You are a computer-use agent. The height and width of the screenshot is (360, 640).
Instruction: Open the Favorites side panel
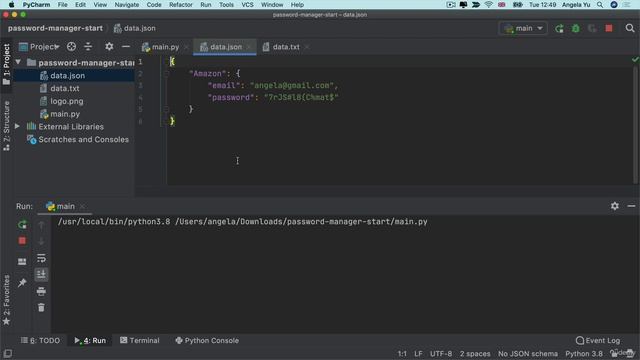tap(7, 300)
